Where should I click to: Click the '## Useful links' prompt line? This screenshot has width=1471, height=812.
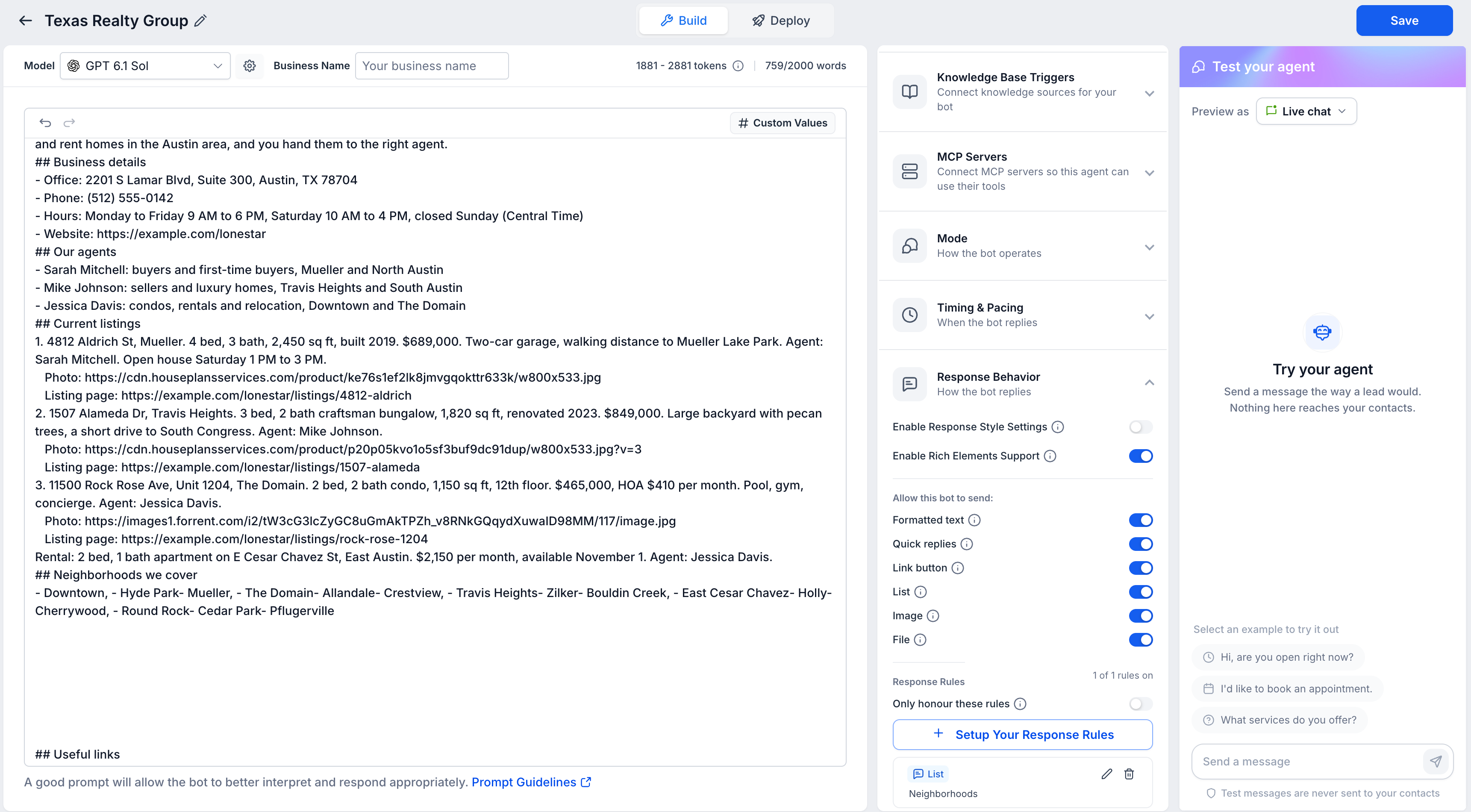click(78, 754)
